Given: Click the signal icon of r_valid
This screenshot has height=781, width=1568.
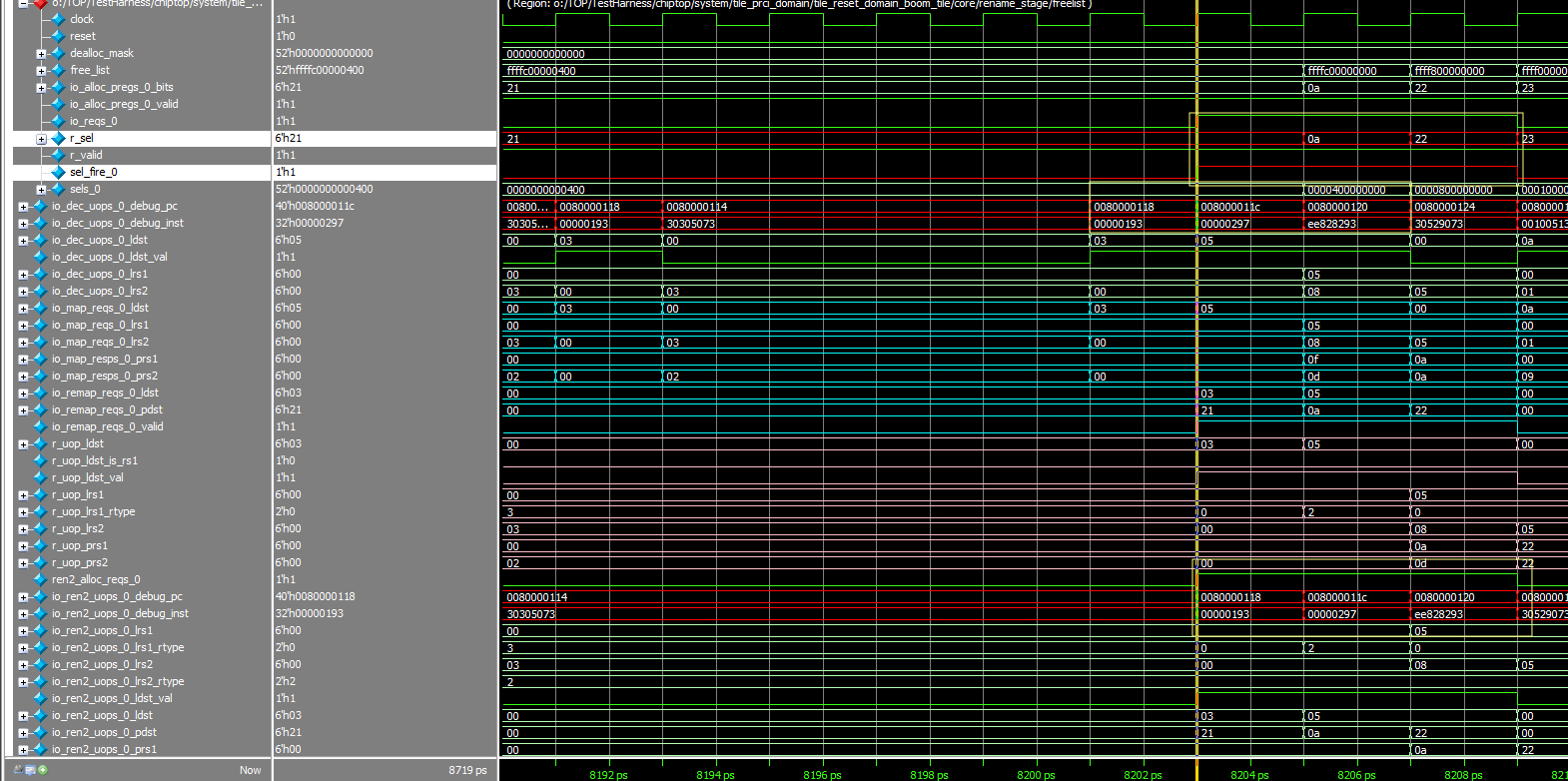Looking at the screenshot, I should pos(58,155).
